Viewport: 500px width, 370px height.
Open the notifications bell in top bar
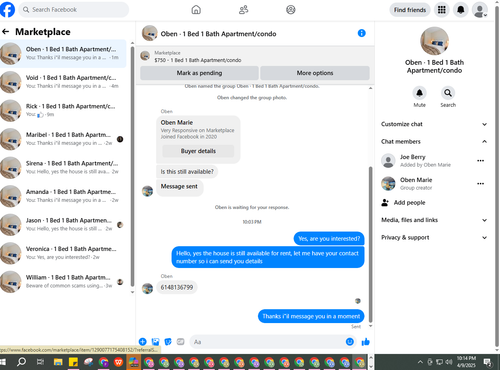coord(460,10)
